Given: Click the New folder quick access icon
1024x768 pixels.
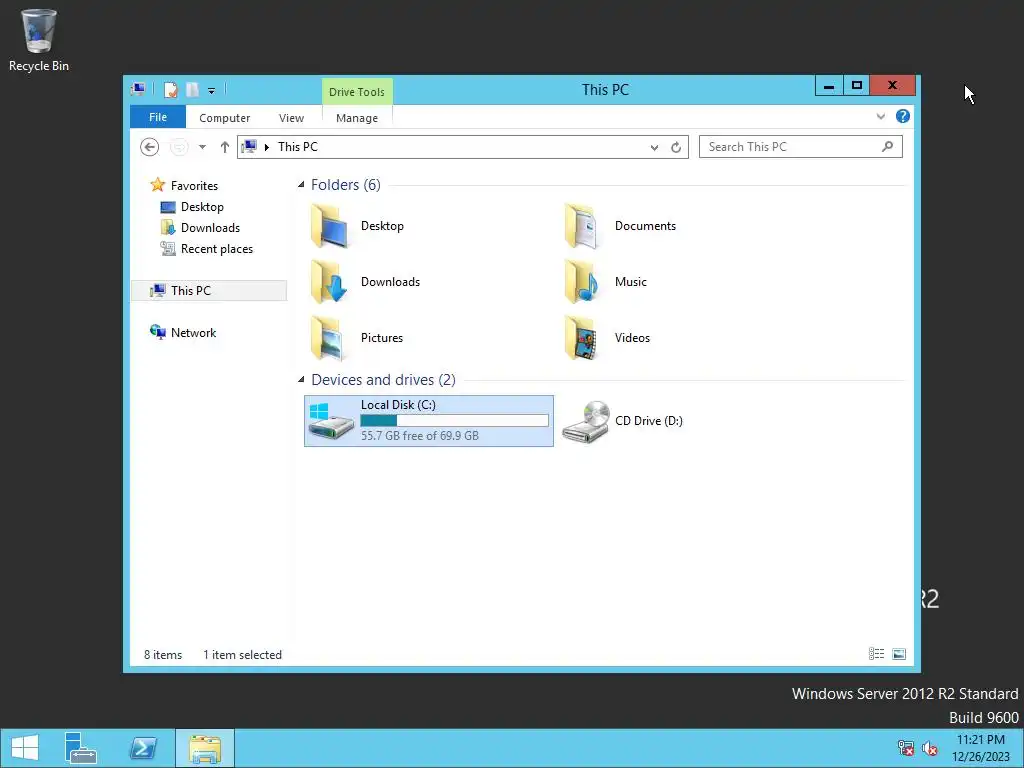Looking at the screenshot, I should (192, 89).
